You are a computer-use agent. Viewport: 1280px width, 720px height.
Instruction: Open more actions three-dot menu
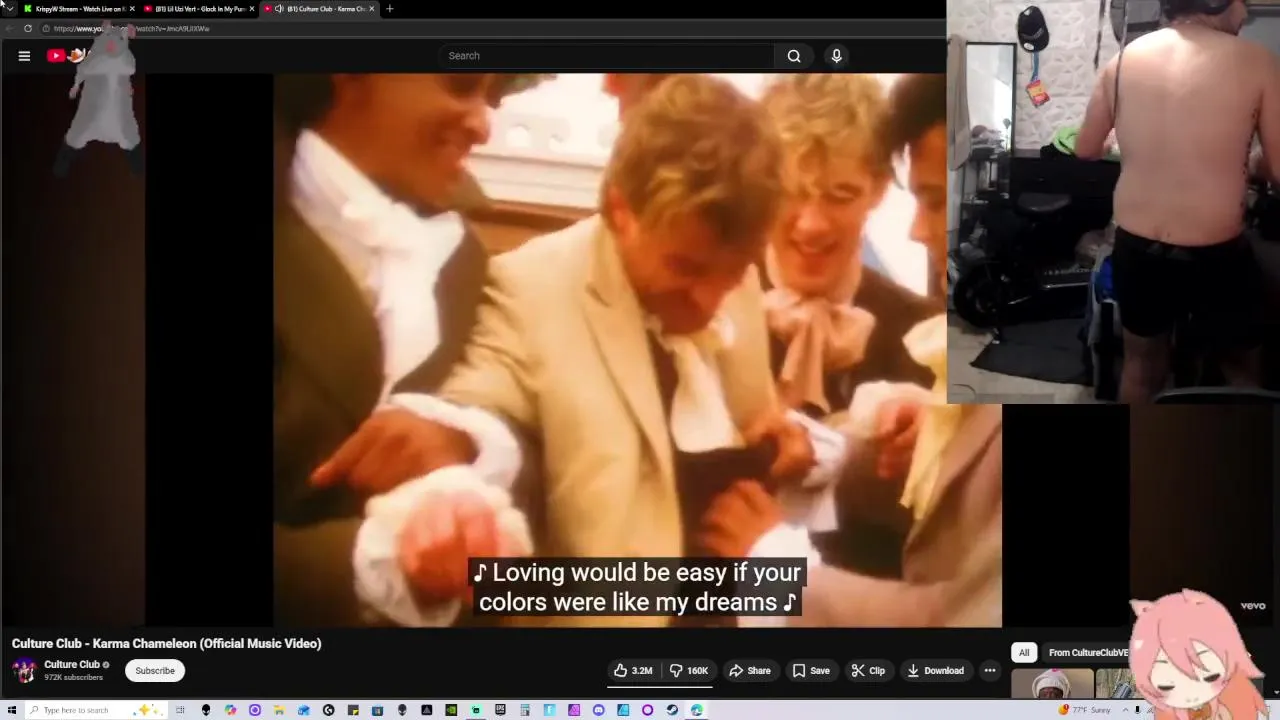pyautogui.click(x=990, y=671)
